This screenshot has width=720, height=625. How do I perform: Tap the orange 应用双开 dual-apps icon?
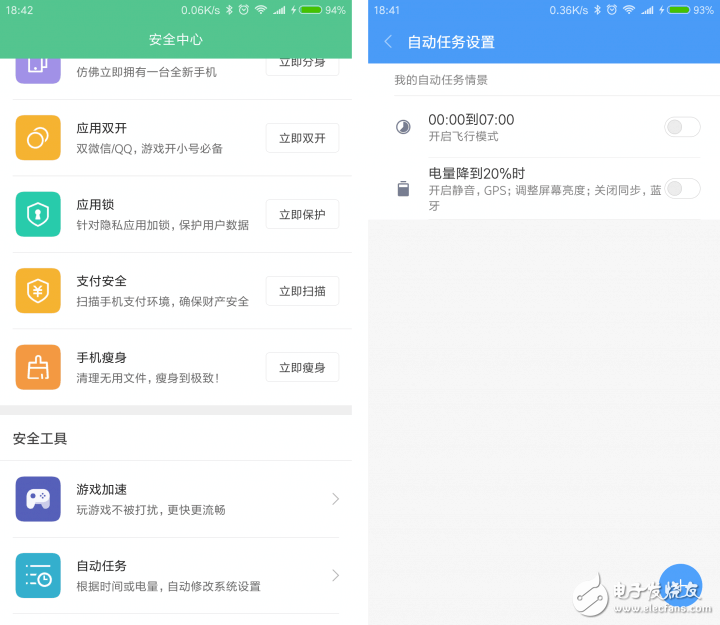(38, 138)
